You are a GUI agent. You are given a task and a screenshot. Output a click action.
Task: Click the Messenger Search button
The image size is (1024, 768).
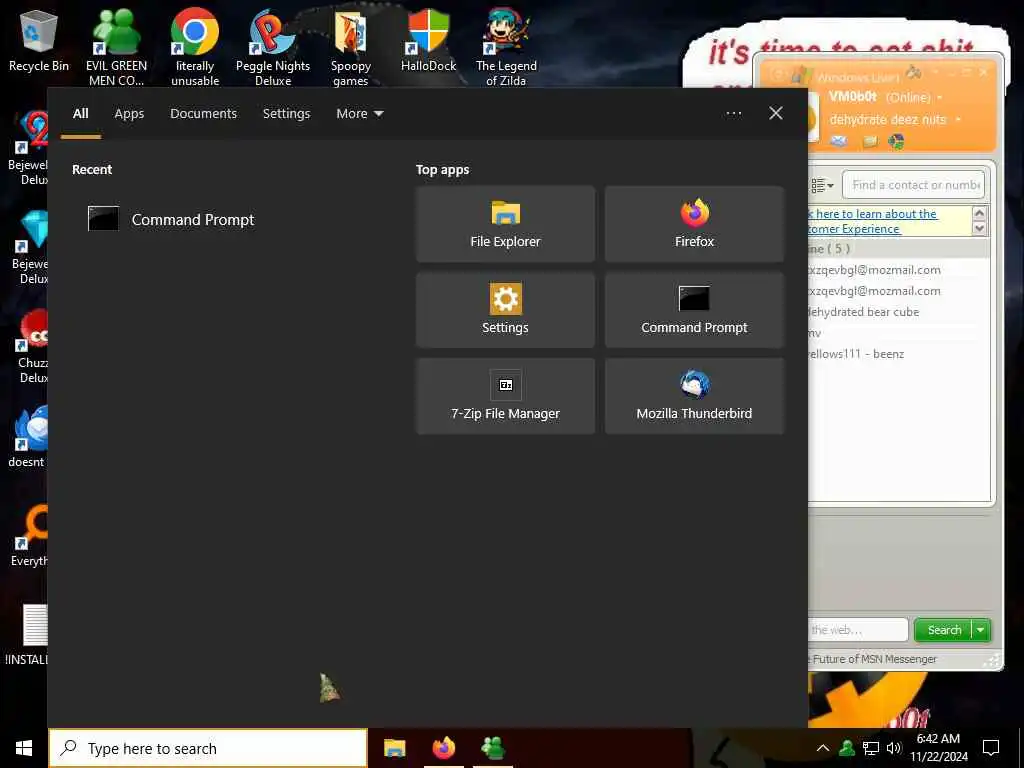coord(944,630)
